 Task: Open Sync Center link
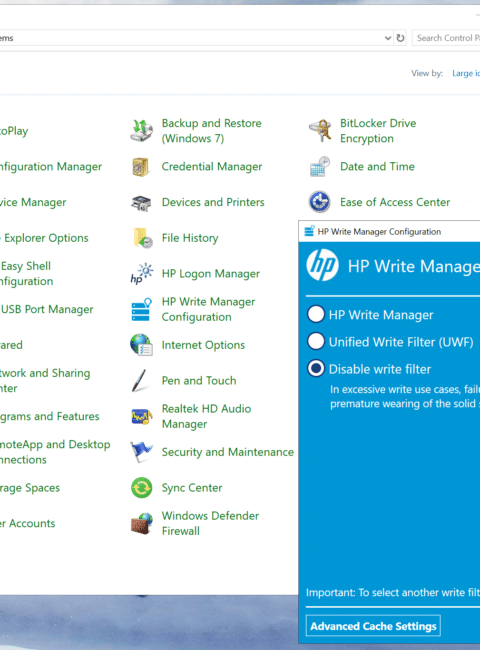coord(192,488)
